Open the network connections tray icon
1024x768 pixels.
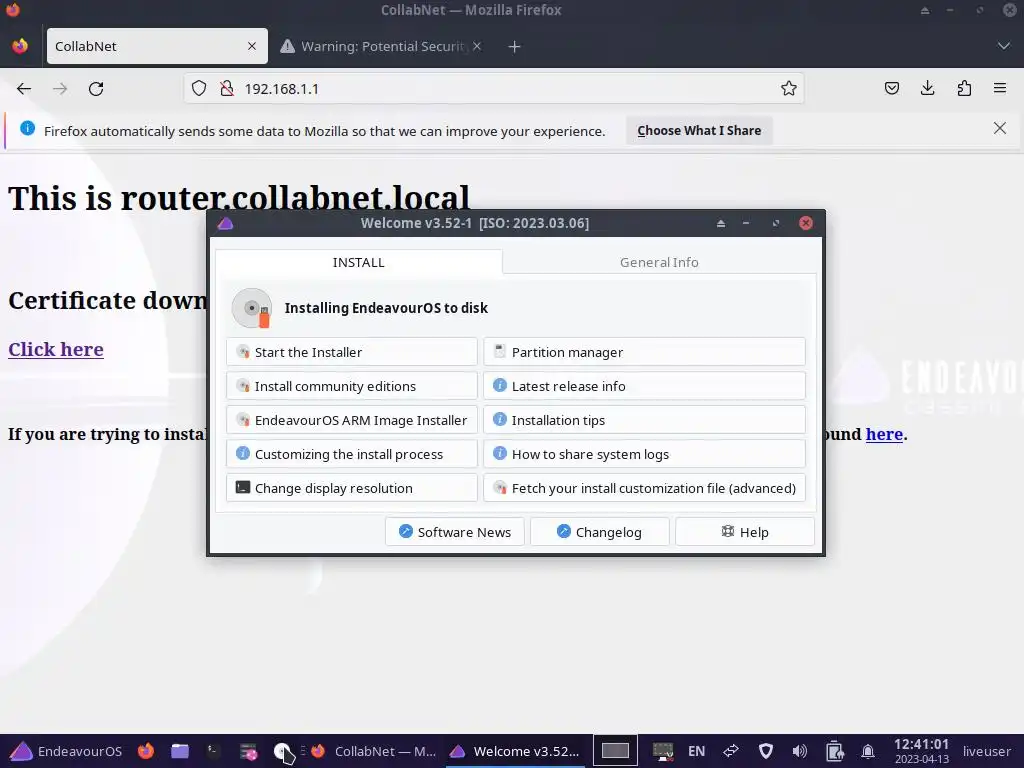click(731, 751)
